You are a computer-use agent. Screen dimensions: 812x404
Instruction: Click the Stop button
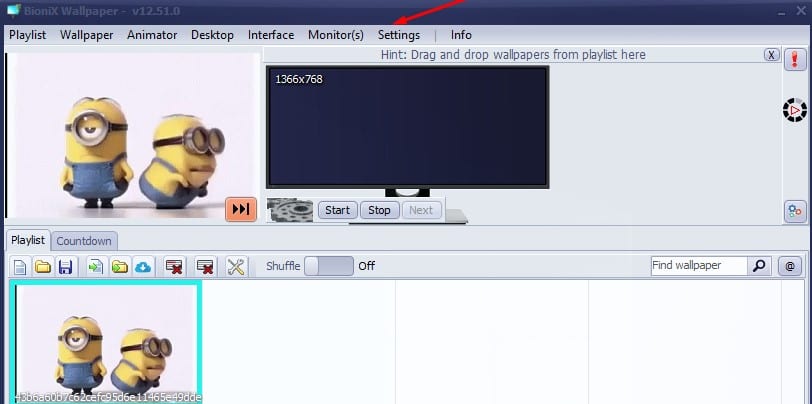[379, 210]
